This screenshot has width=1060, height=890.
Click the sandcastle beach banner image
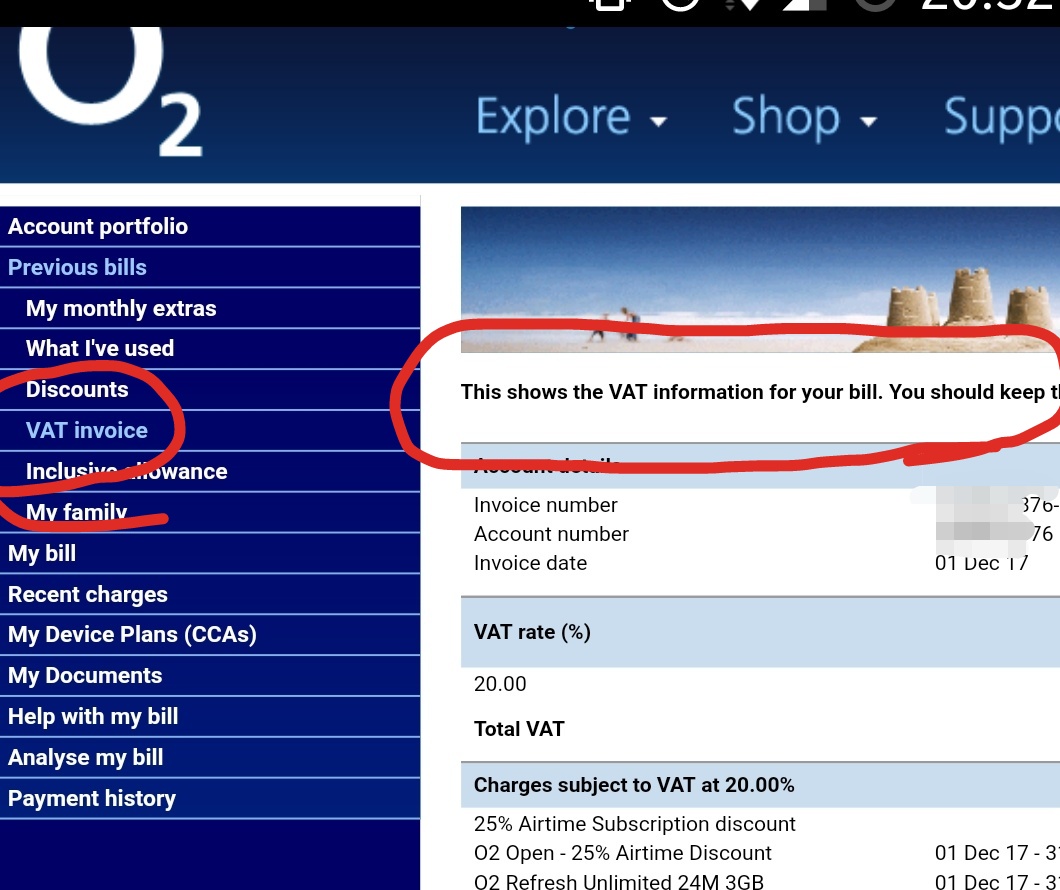[760, 278]
